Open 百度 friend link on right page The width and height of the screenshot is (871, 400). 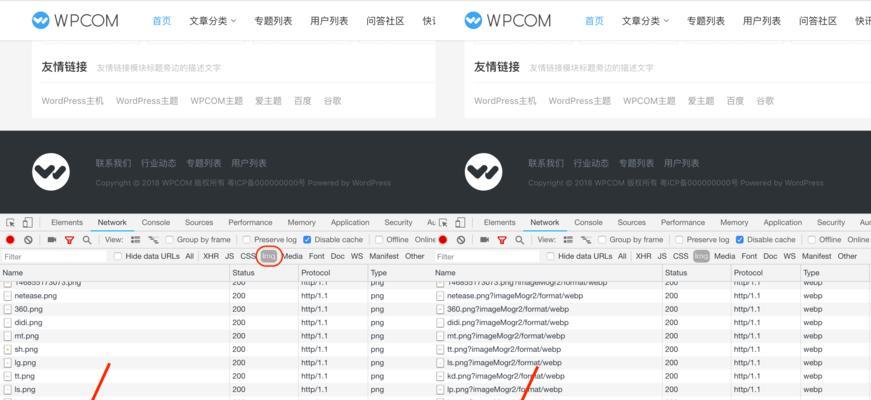(735, 101)
